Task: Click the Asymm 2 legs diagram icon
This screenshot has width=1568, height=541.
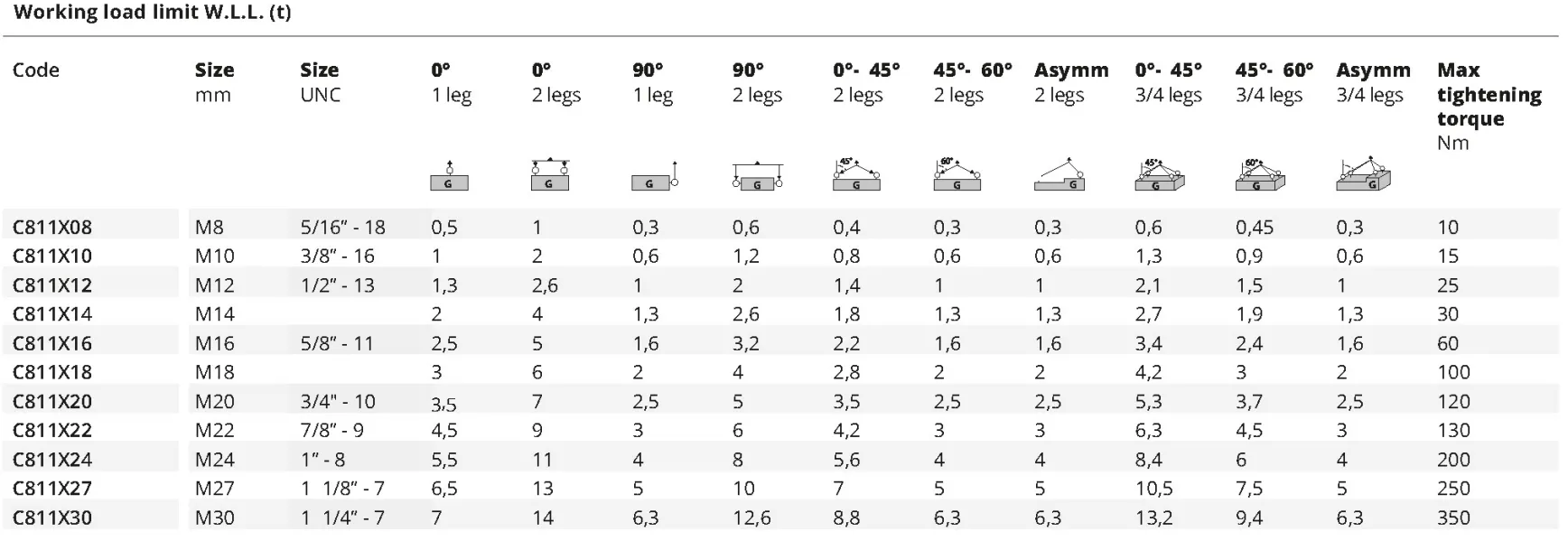Action: pyautogui.click(x=1059, y=174)
